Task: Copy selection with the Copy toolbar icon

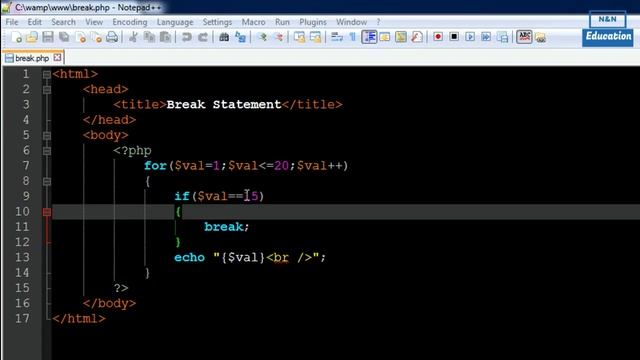Action: click(149, 38)
